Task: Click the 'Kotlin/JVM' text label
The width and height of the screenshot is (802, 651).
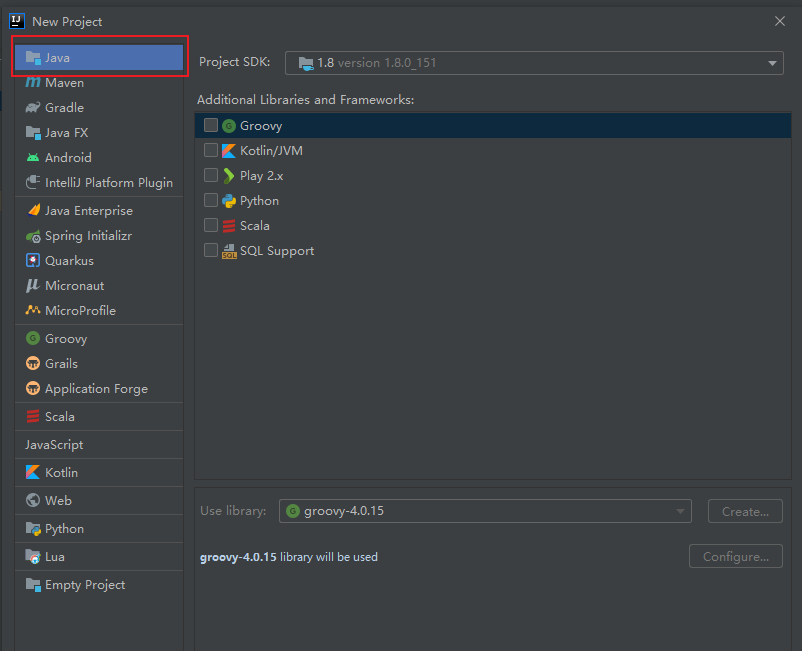Action: coord(272,151)
